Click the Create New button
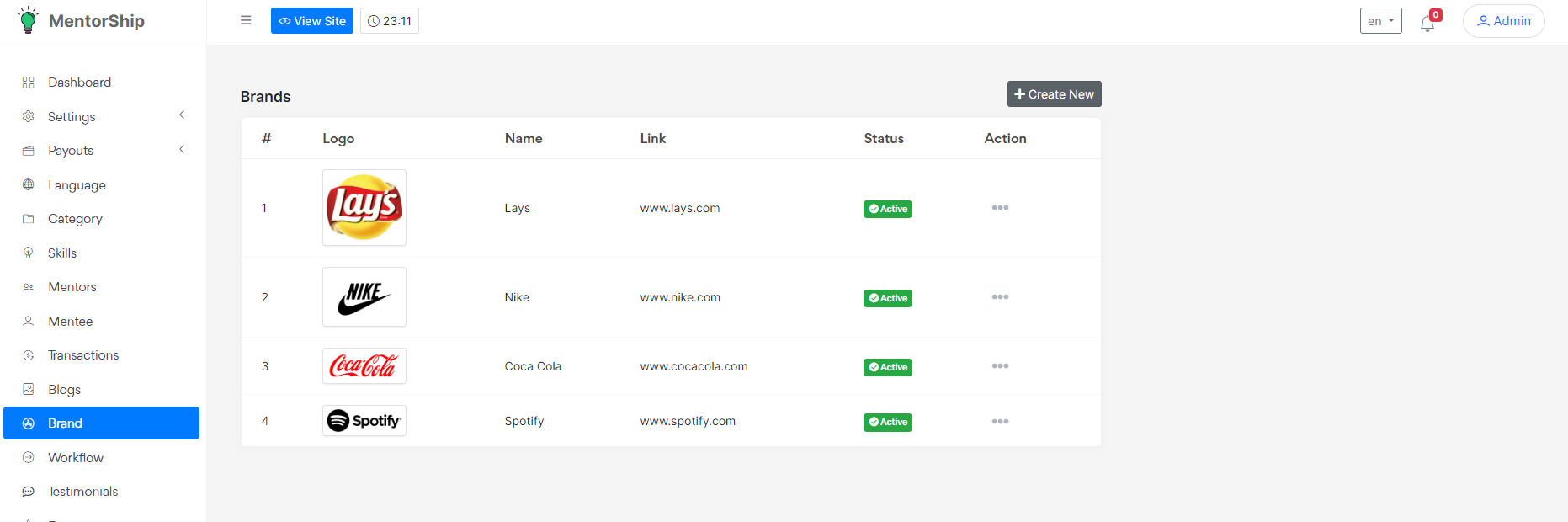Screen dimensions: 1568x522 click(1054, 94)
